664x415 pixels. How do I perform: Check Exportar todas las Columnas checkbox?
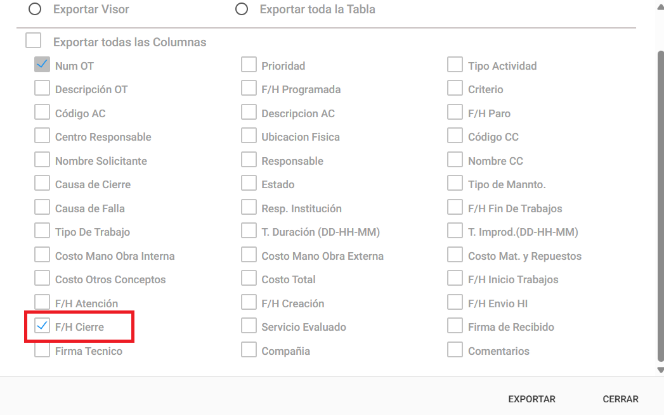pos(34,42)
